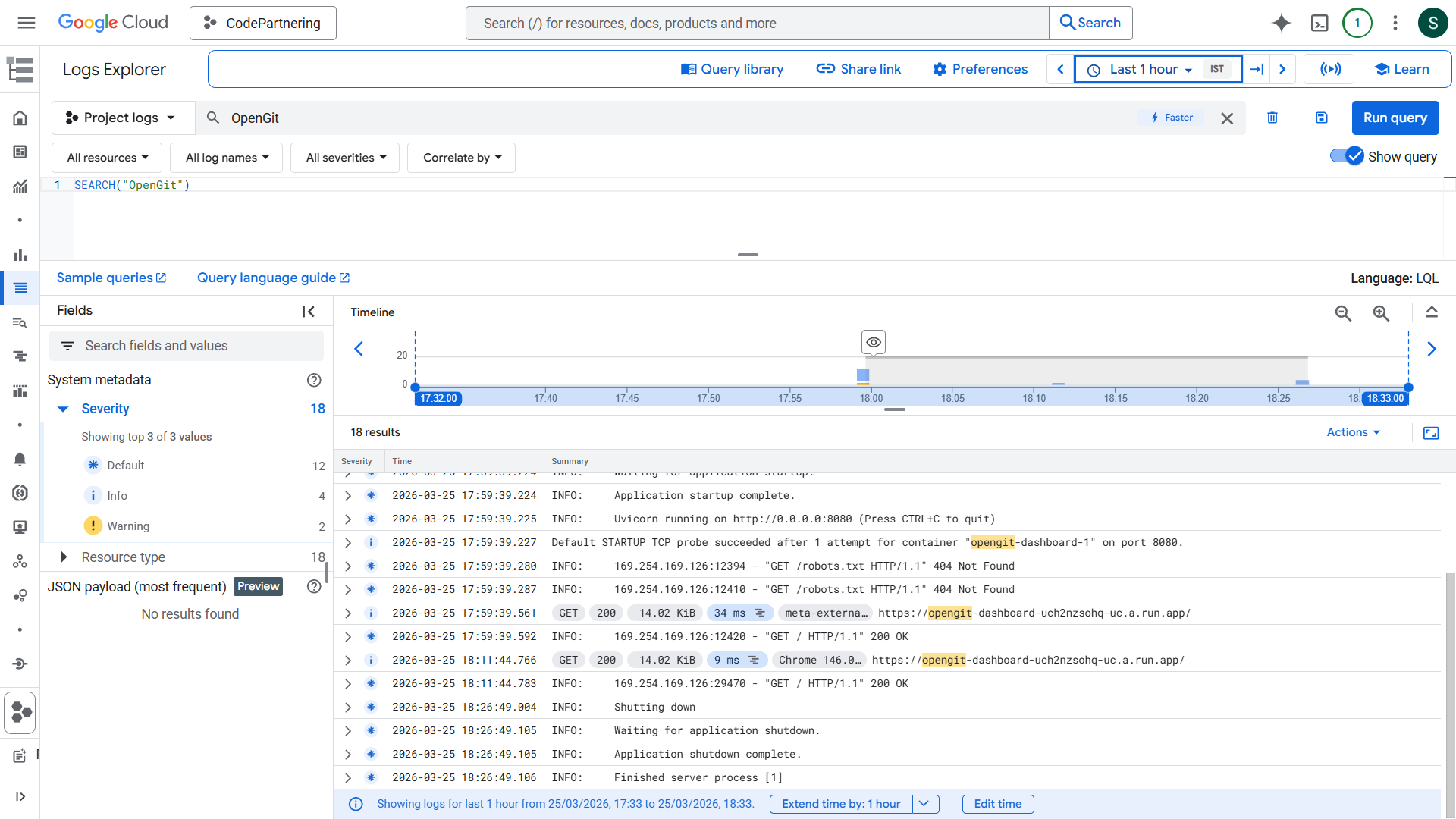Open the Actions menu
Screen dimensions: 1456x819
coord(1353,432)
